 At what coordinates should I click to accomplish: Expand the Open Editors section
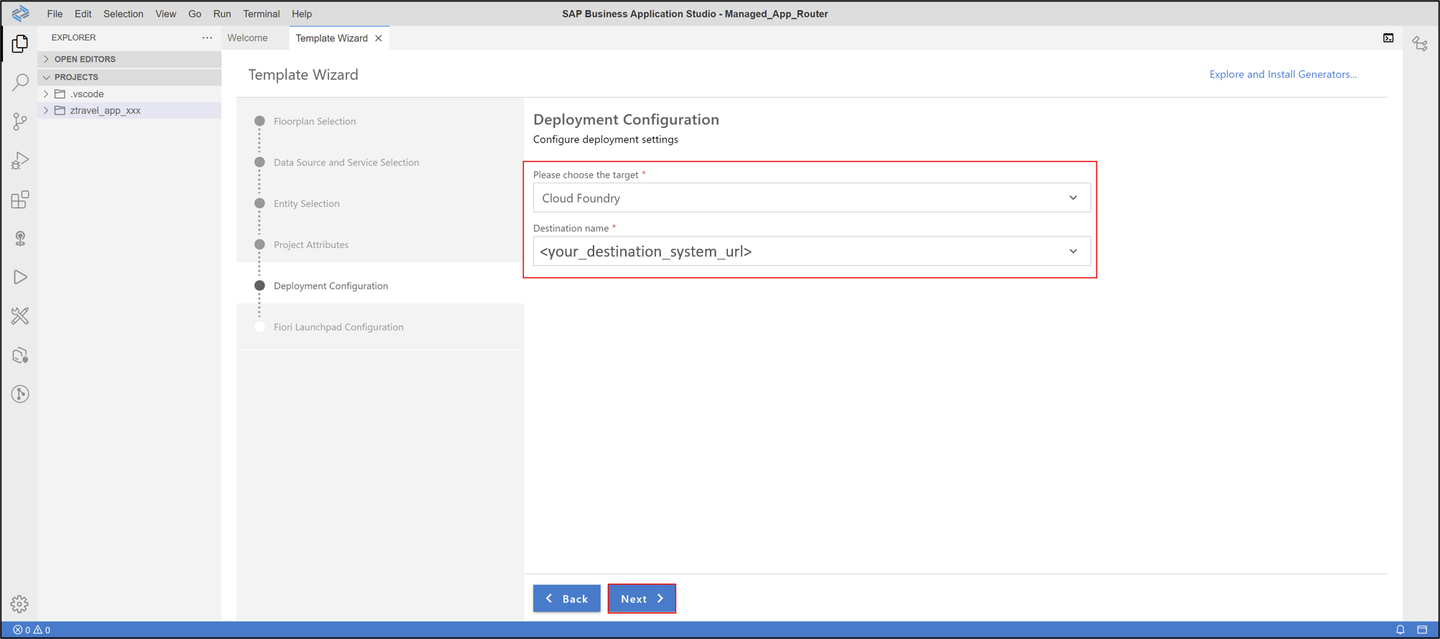coord(129,59)
